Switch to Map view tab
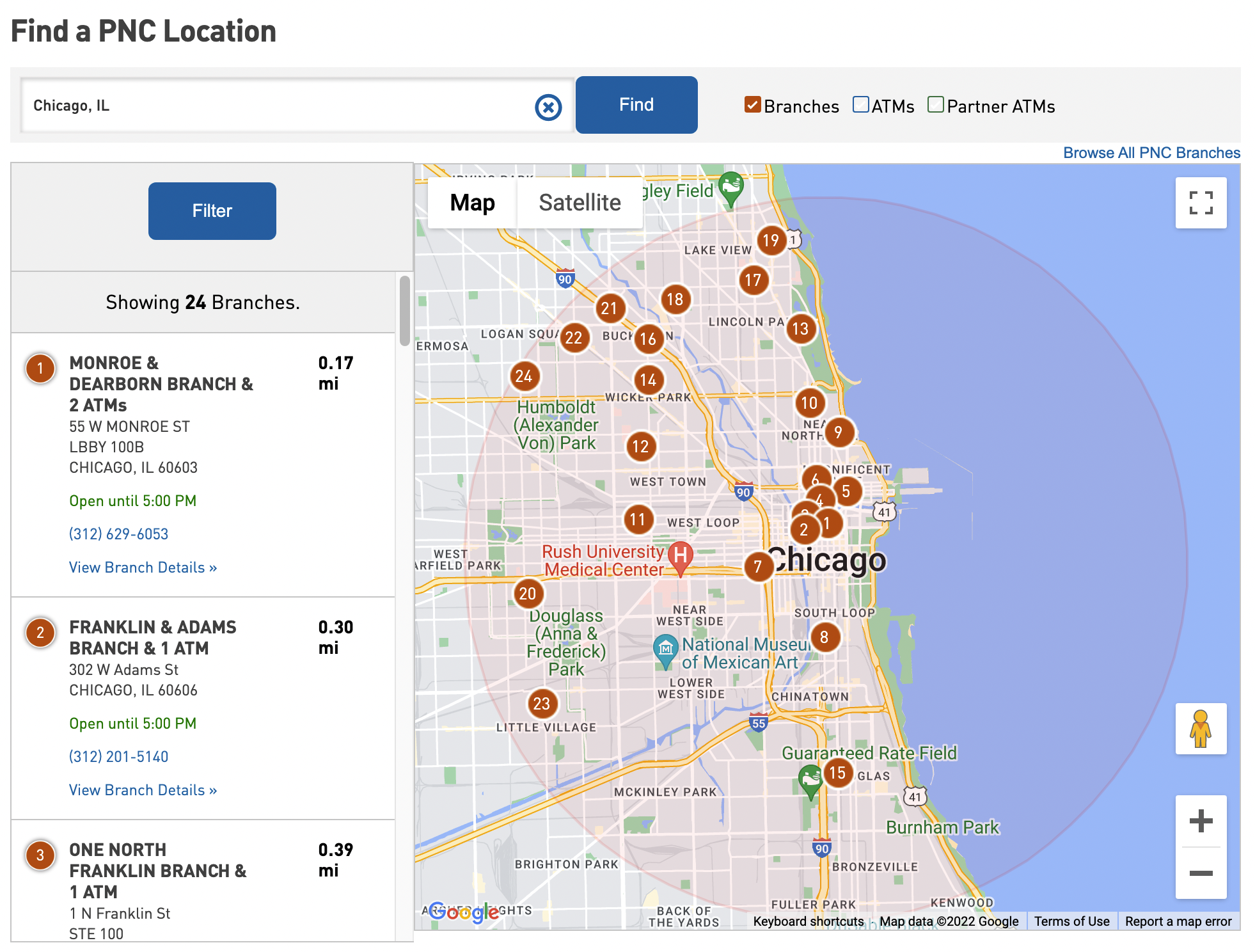 pos(472,202)
